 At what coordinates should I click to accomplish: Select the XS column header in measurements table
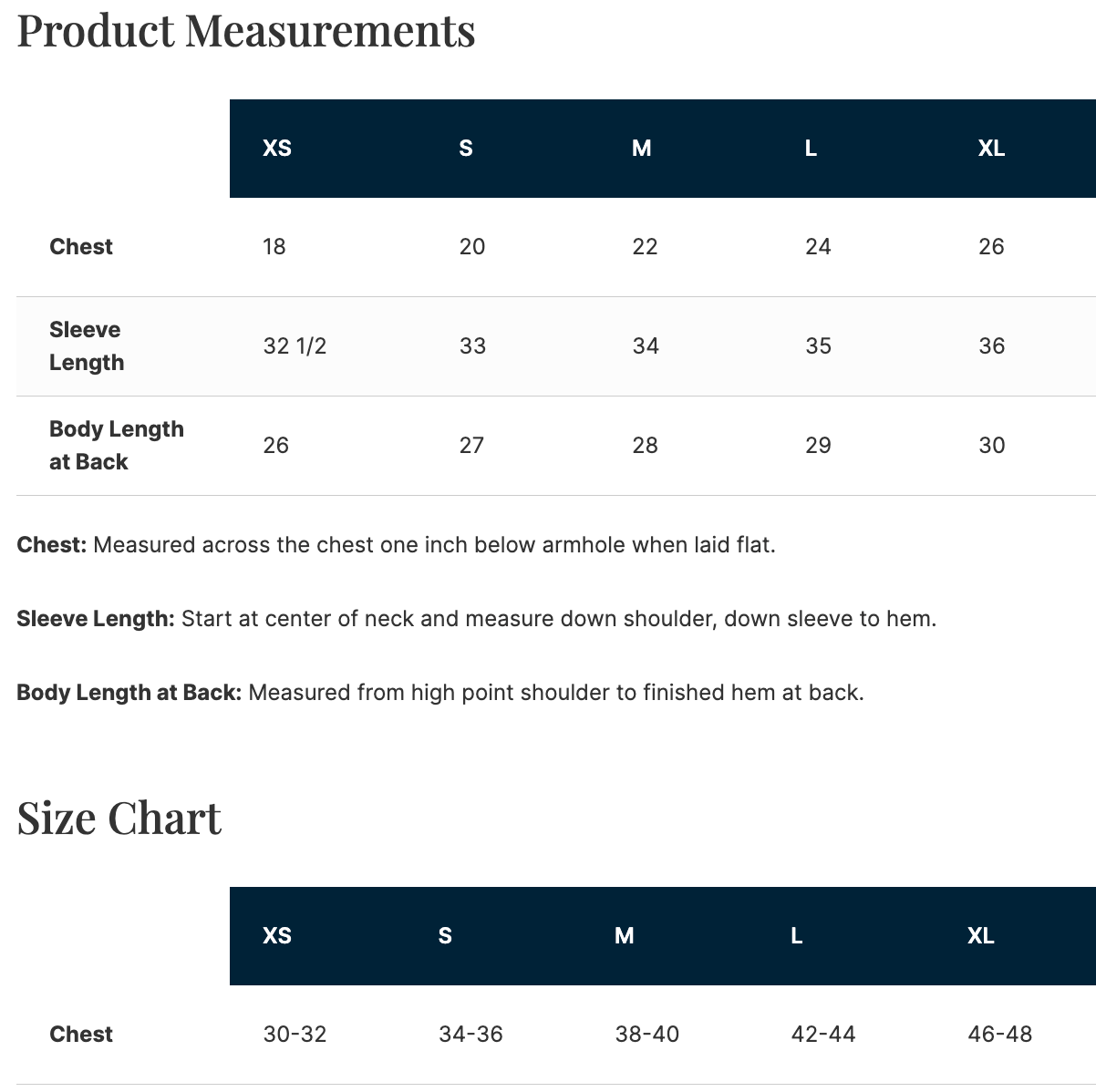[277, 149]
